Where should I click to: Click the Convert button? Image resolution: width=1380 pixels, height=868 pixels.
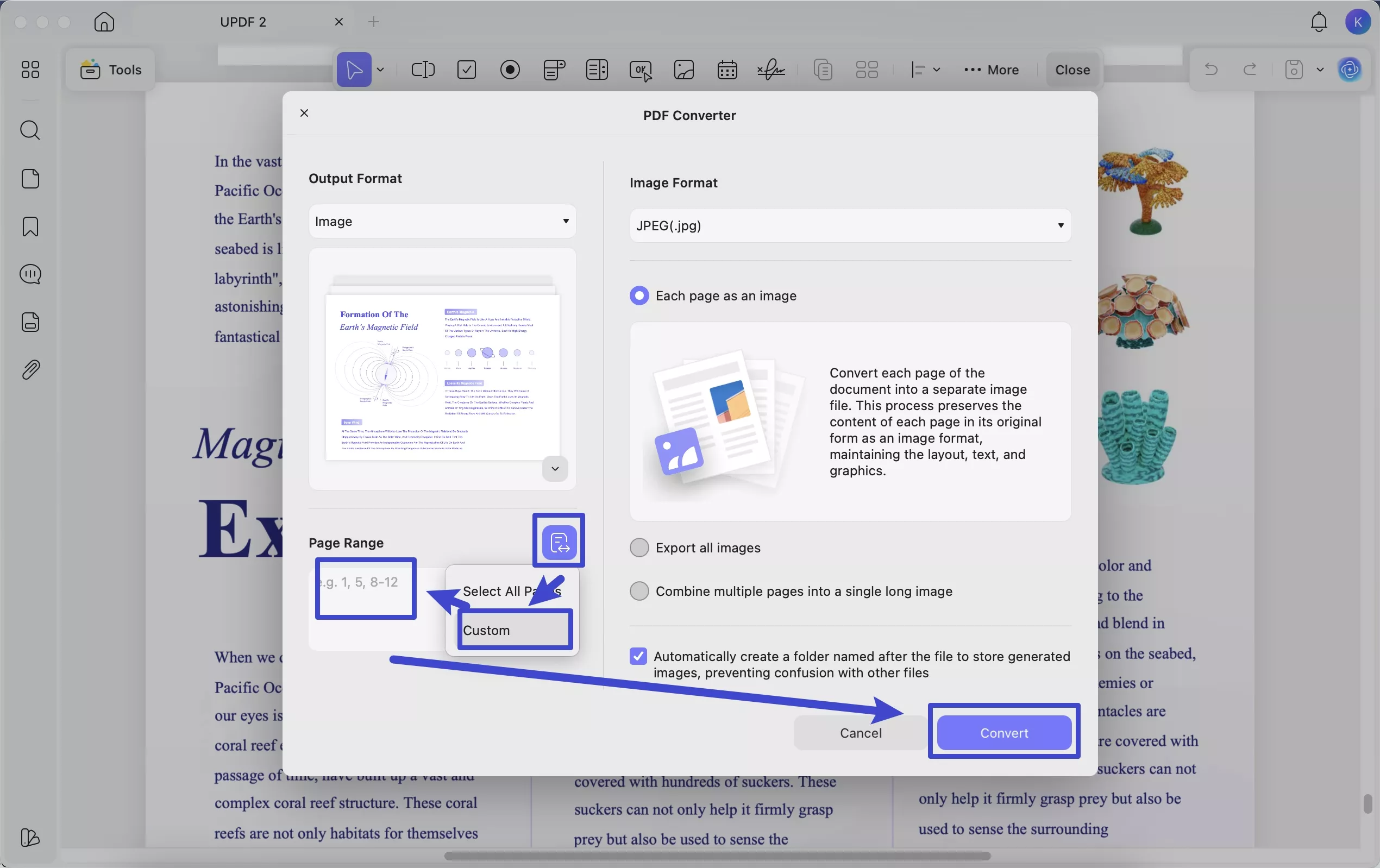[x=1003, y=733]
